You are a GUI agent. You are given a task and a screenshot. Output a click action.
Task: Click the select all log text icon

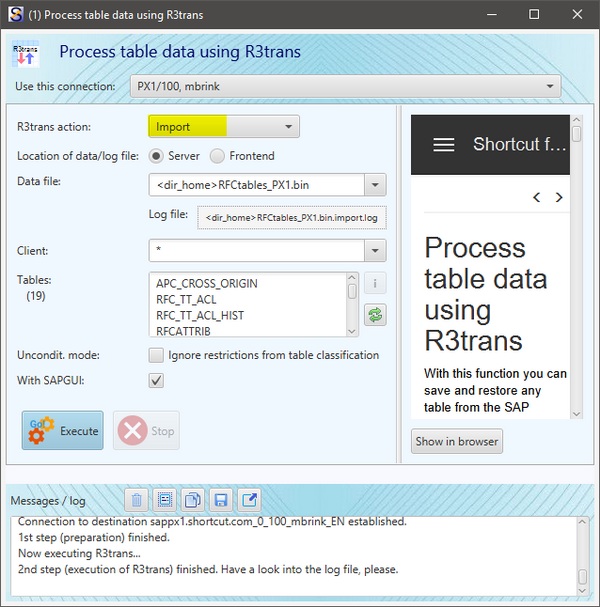coord(166,499)
